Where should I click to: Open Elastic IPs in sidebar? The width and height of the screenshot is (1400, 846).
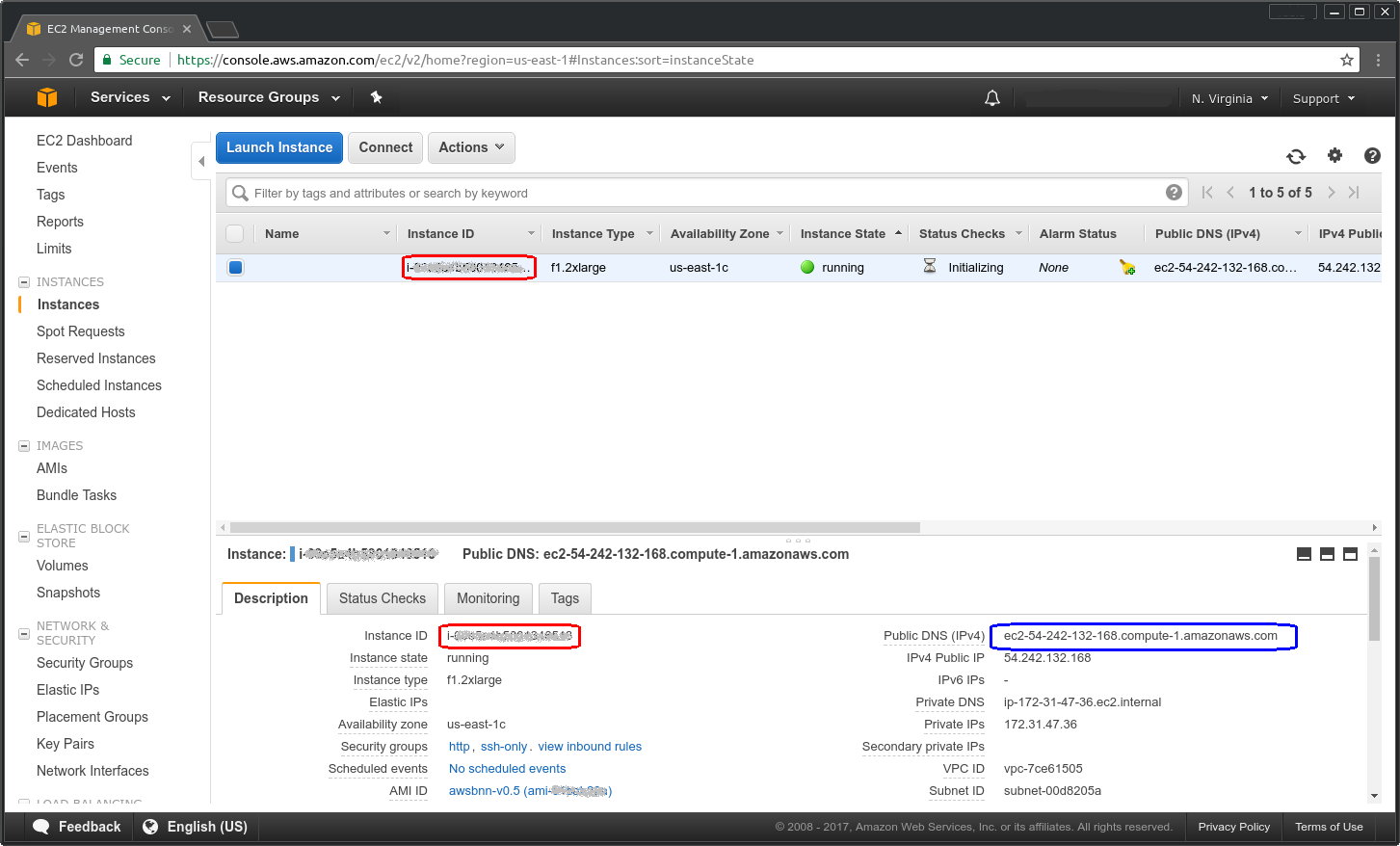click(67, 690)
